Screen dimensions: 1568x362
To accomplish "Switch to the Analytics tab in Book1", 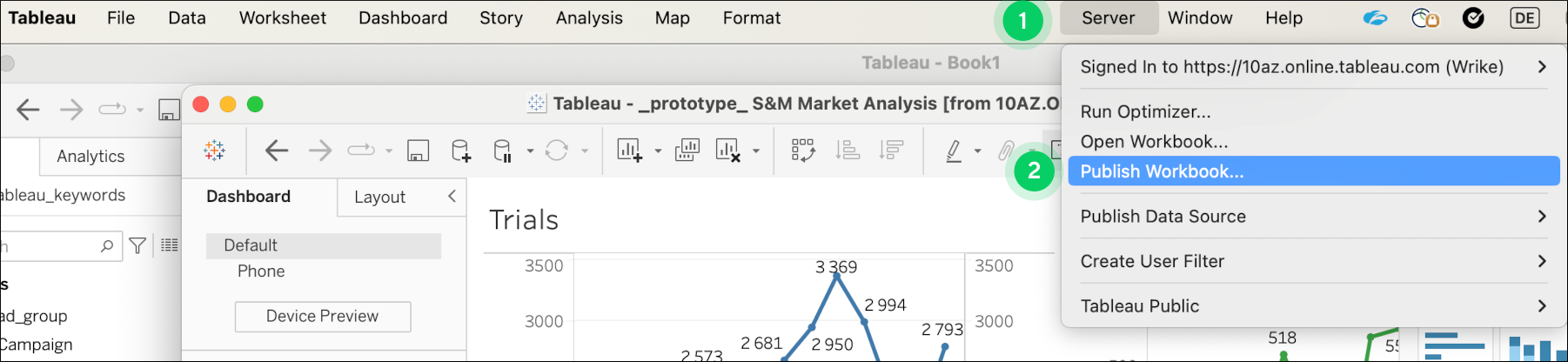I will 90,156.
